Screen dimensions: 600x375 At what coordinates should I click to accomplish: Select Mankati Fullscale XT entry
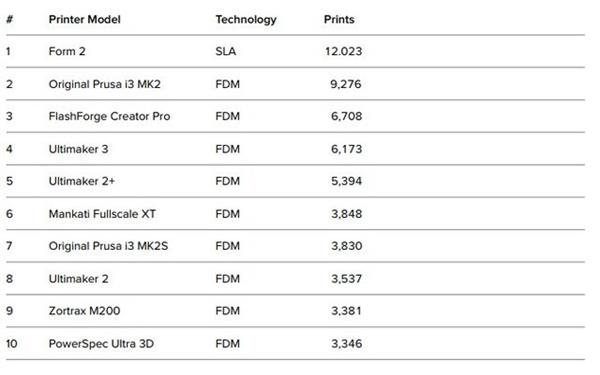point(102,214)
